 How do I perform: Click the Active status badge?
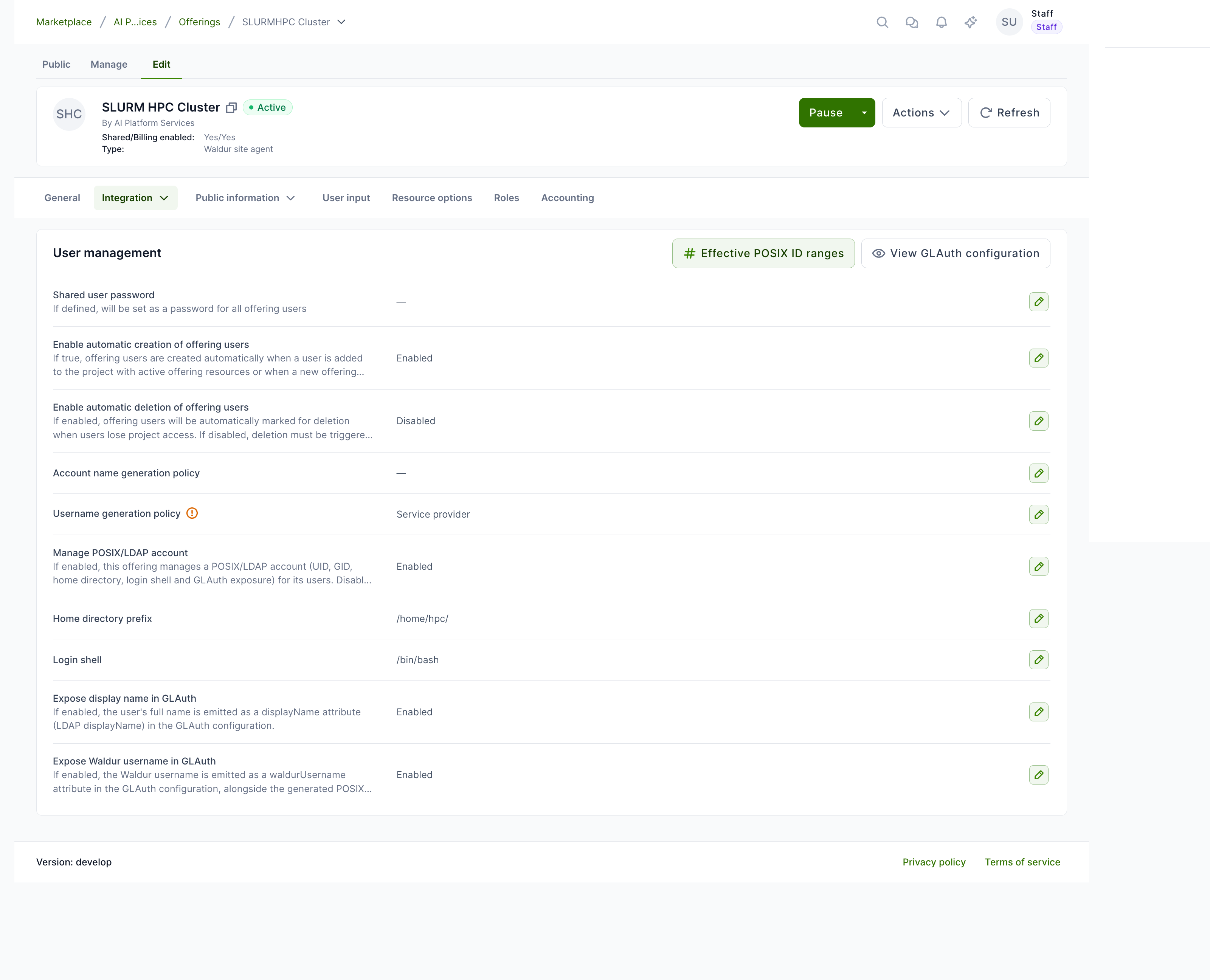coord(268,108)
